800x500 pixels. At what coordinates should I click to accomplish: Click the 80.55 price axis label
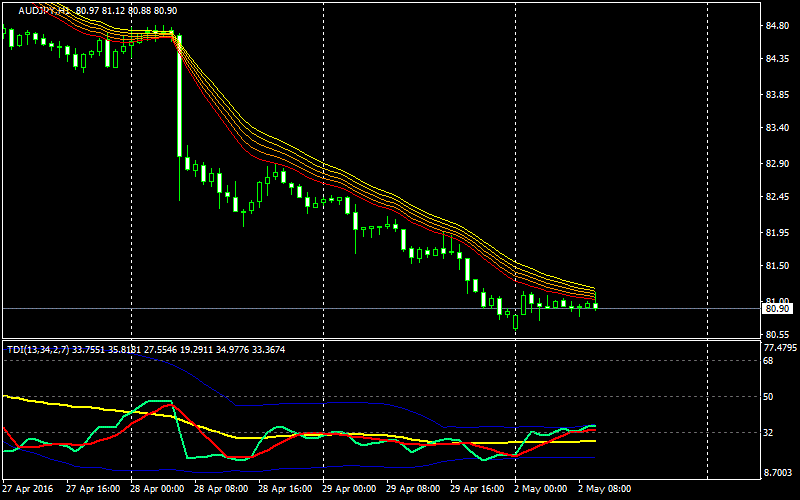coord(777,335)
